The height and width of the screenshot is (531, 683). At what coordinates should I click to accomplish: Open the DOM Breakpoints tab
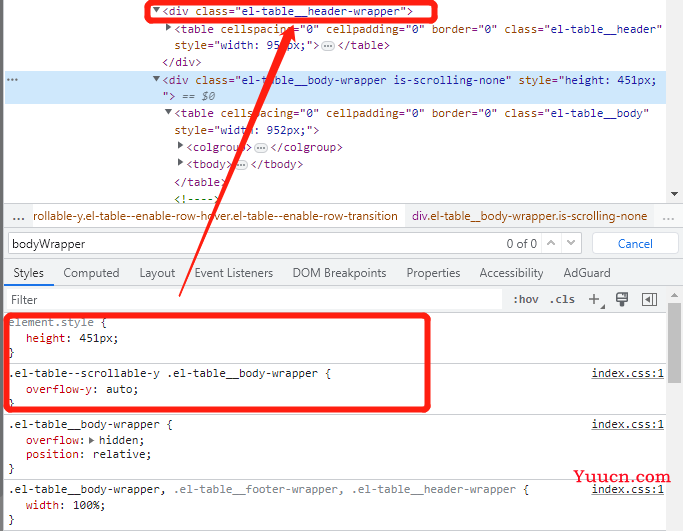pos(339,273)
